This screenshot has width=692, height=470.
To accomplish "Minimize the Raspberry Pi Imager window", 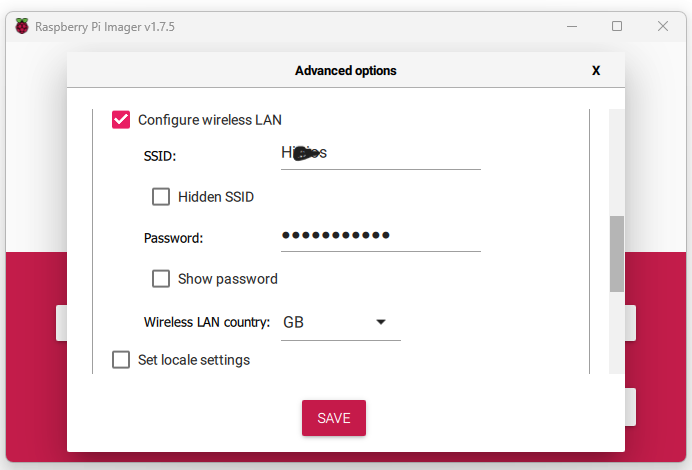I will [572, 26].
